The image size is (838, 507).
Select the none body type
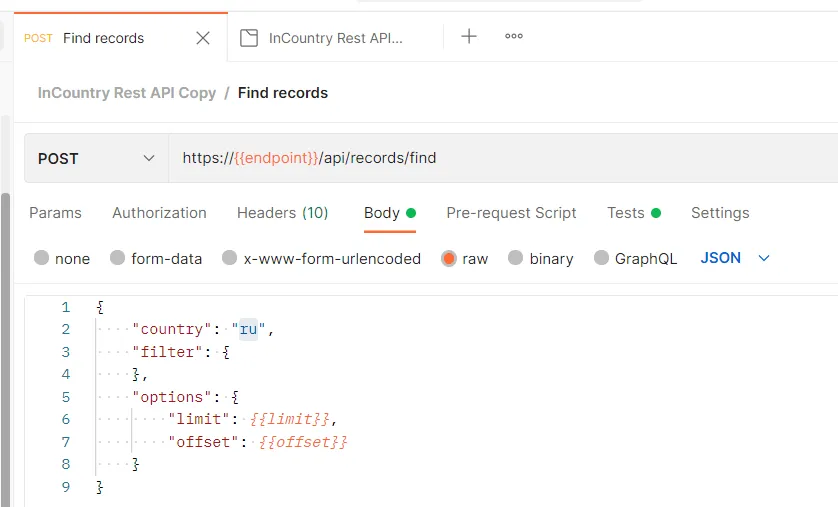pyautogui.click(x=42, y=258)
